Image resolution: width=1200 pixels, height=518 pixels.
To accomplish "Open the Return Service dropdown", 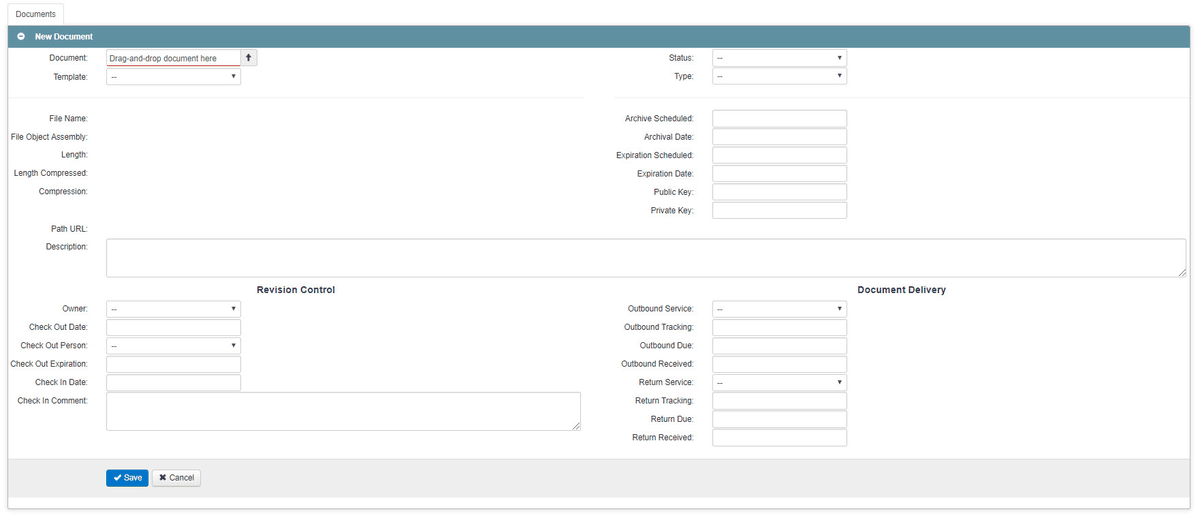I will [780, 382].
